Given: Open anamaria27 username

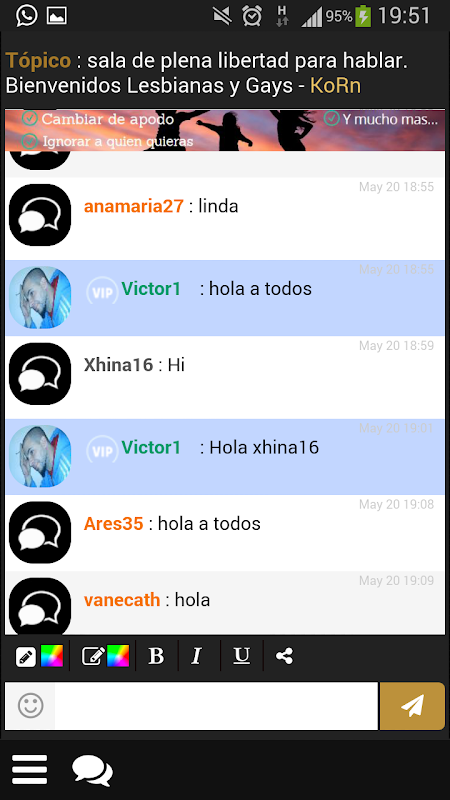Looking at the screenshot, I should pos(134,206).
